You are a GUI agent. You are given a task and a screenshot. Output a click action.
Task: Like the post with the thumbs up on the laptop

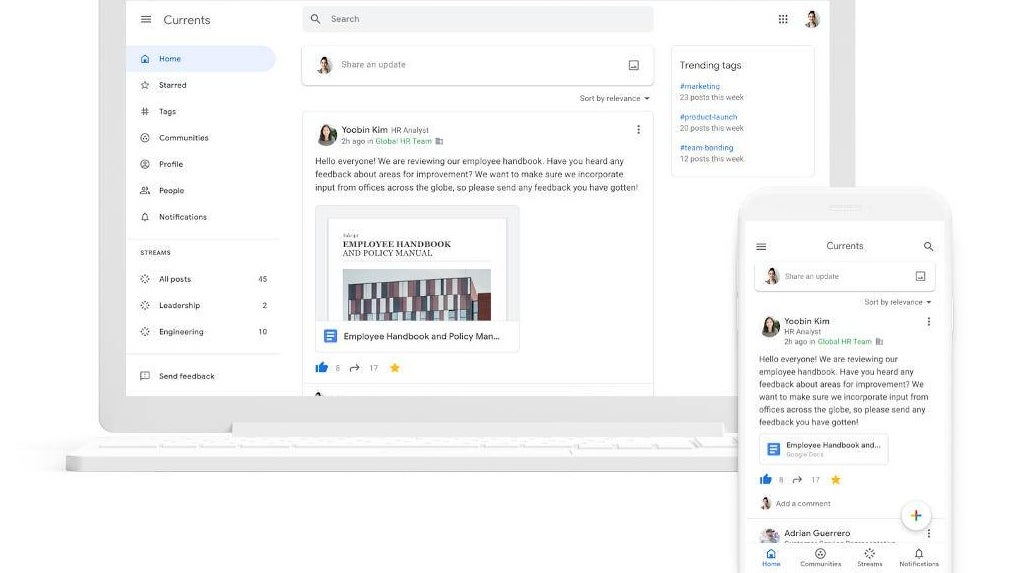coord(321,367)
